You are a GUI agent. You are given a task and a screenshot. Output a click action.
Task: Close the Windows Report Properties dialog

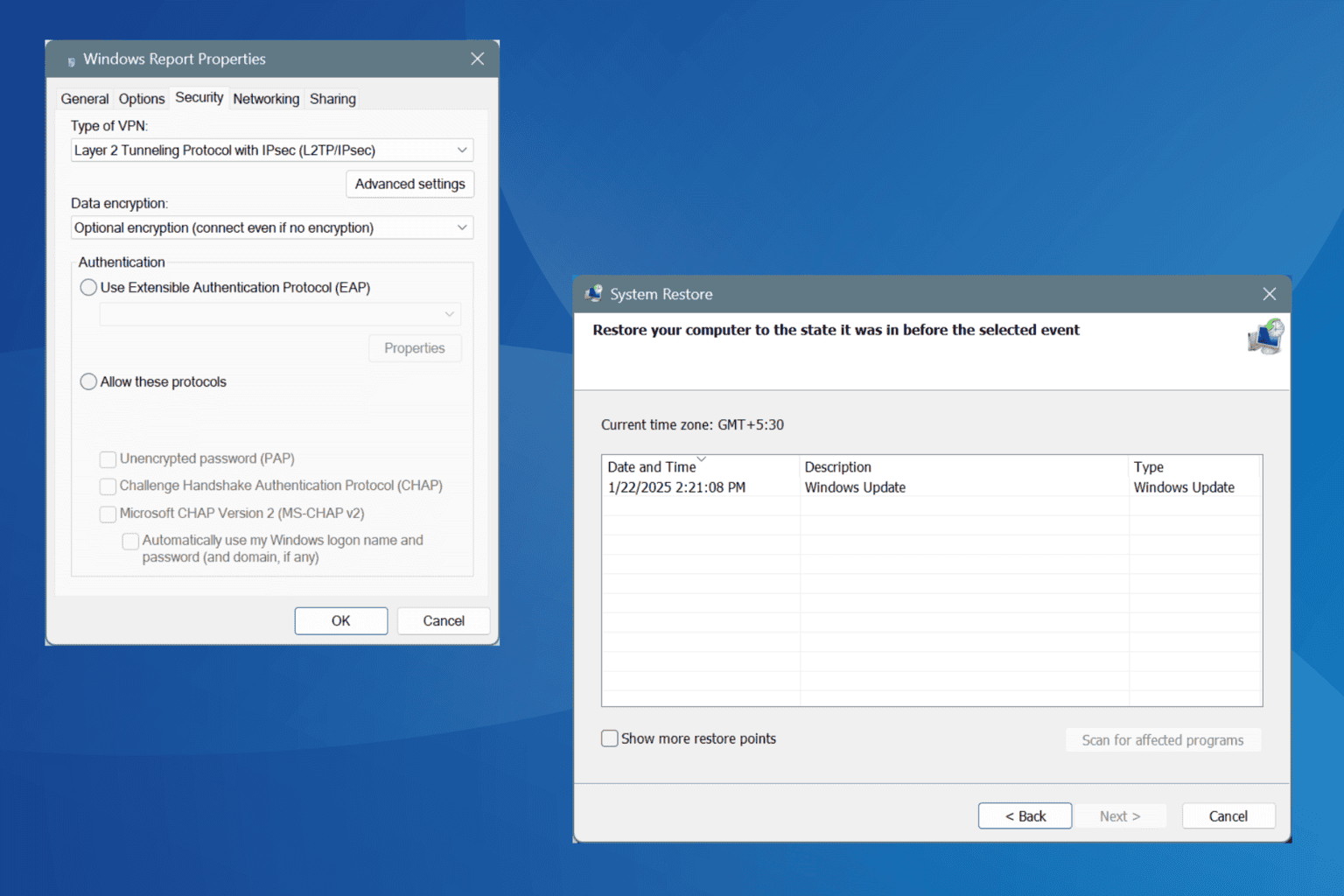point(477,59)
